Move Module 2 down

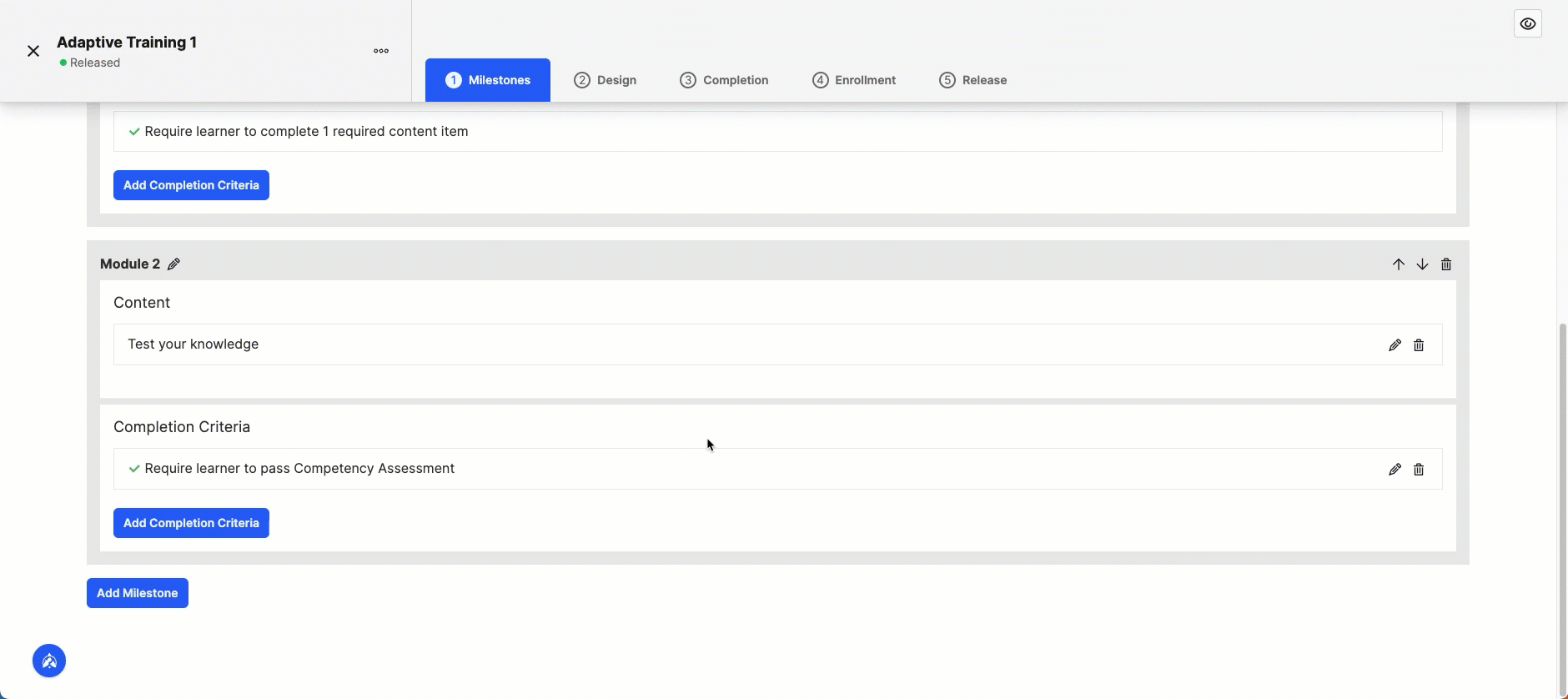1423,264
